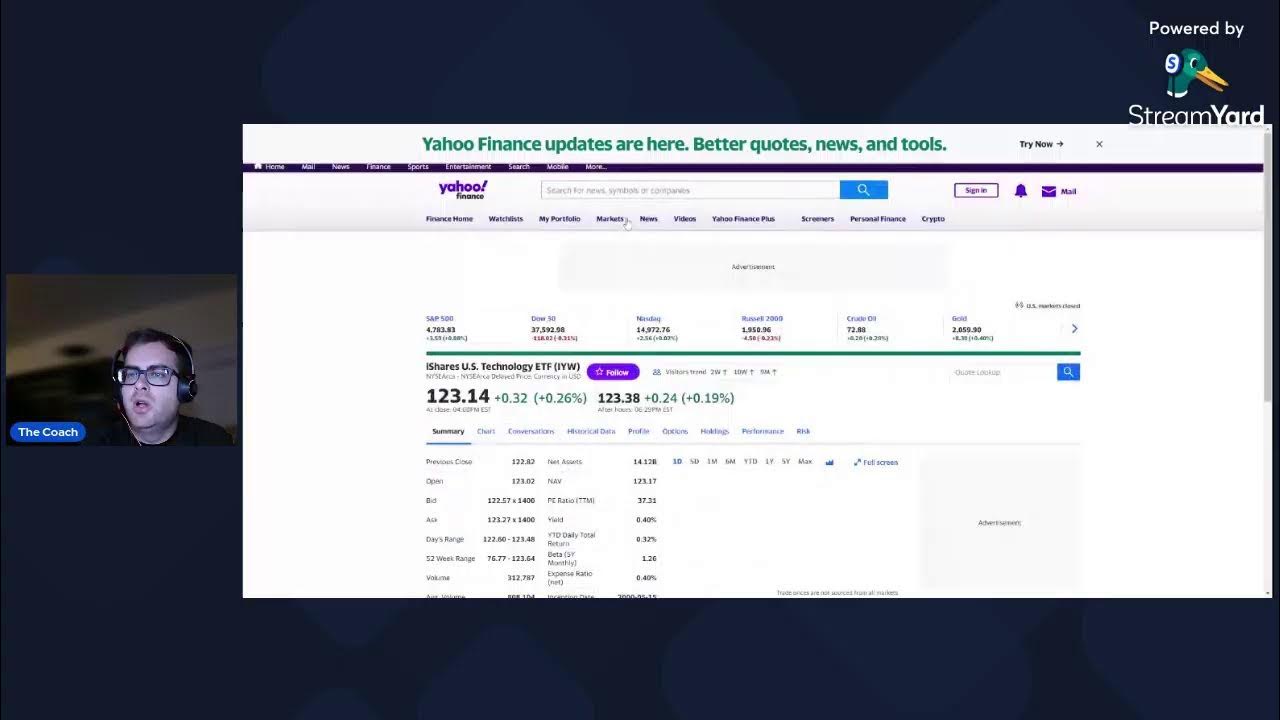The height and width of the screenshot is (720, 1280).
Task: Focus the news, symbols search field
Action: click(x=690, y=190)
